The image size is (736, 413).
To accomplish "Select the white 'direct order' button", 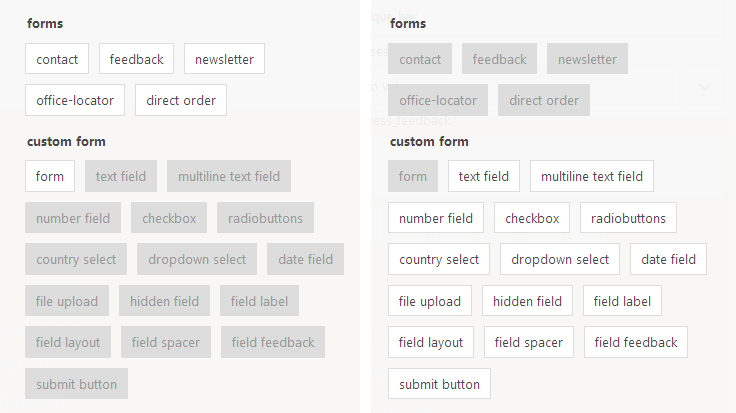I will click(181, 100).
